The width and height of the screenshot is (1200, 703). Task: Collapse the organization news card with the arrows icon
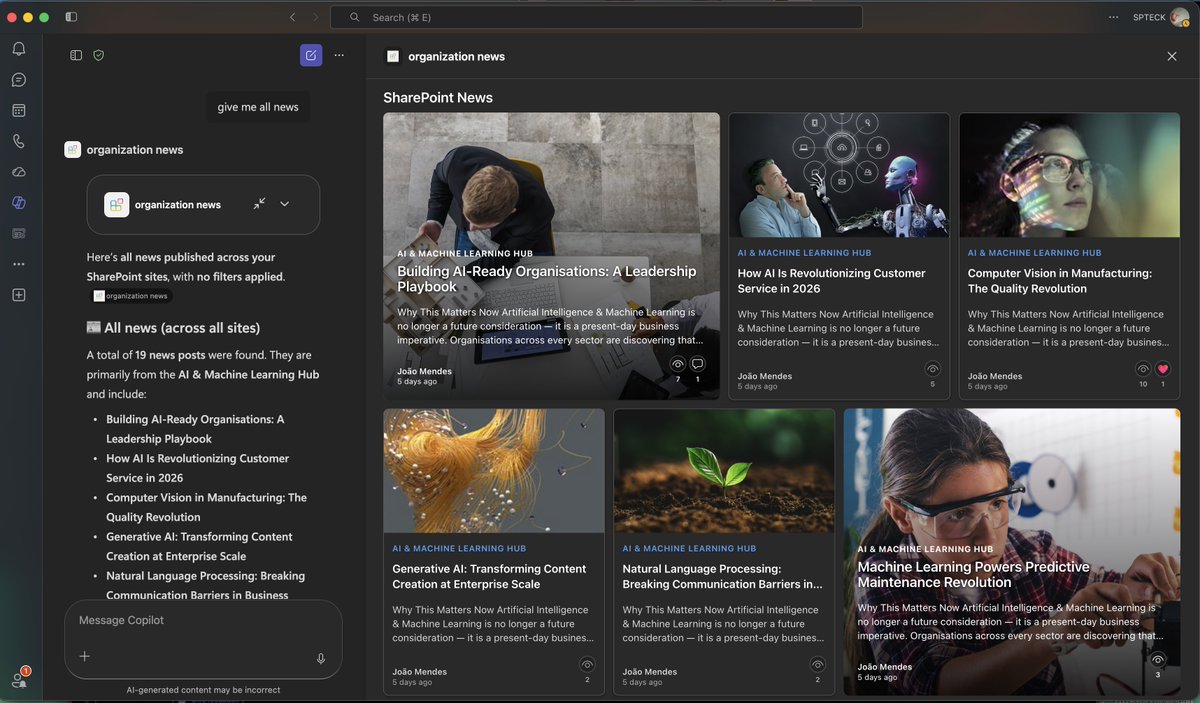point(259,203)
